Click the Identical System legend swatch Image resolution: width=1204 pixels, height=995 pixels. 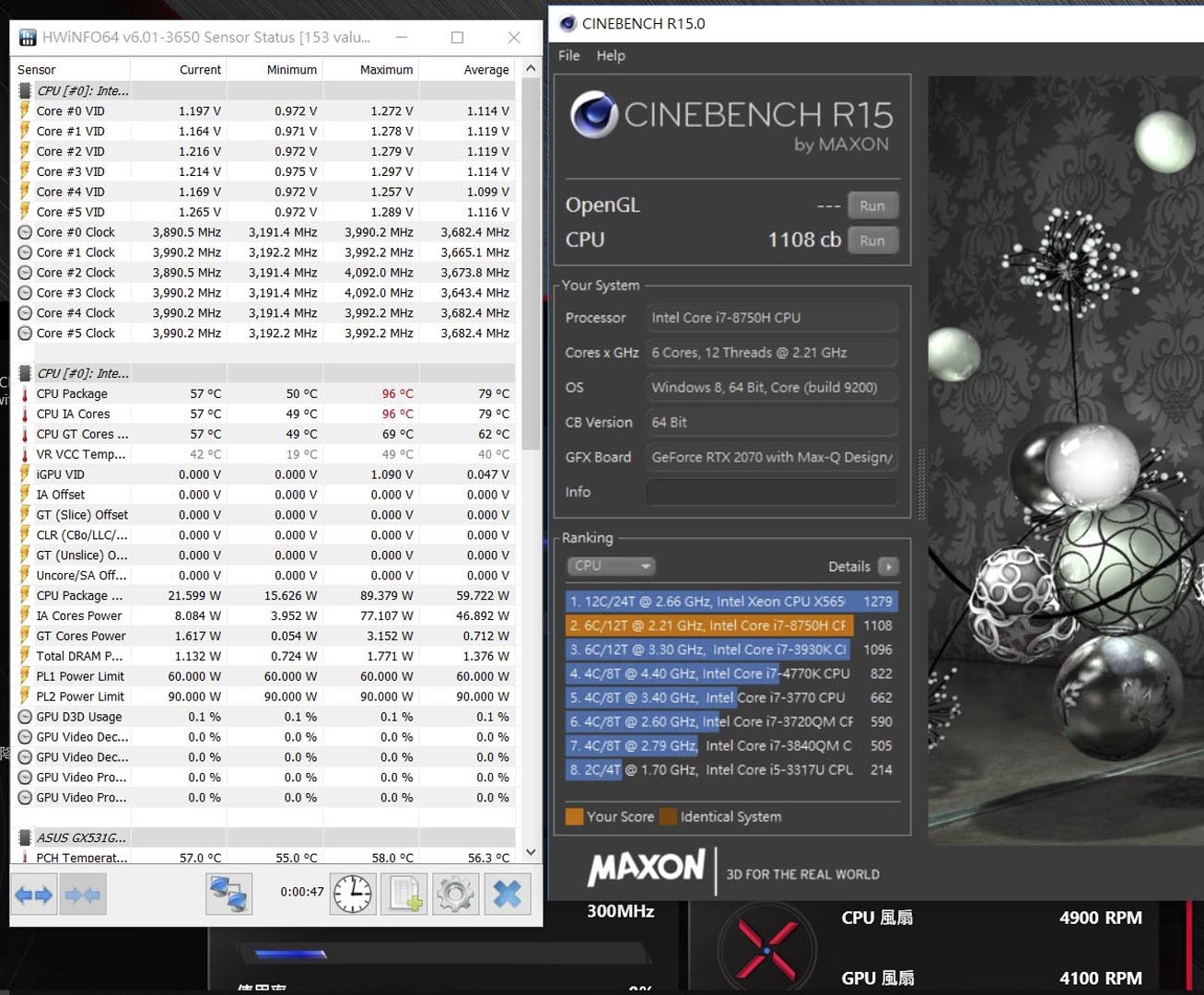[x=668, y=816]
